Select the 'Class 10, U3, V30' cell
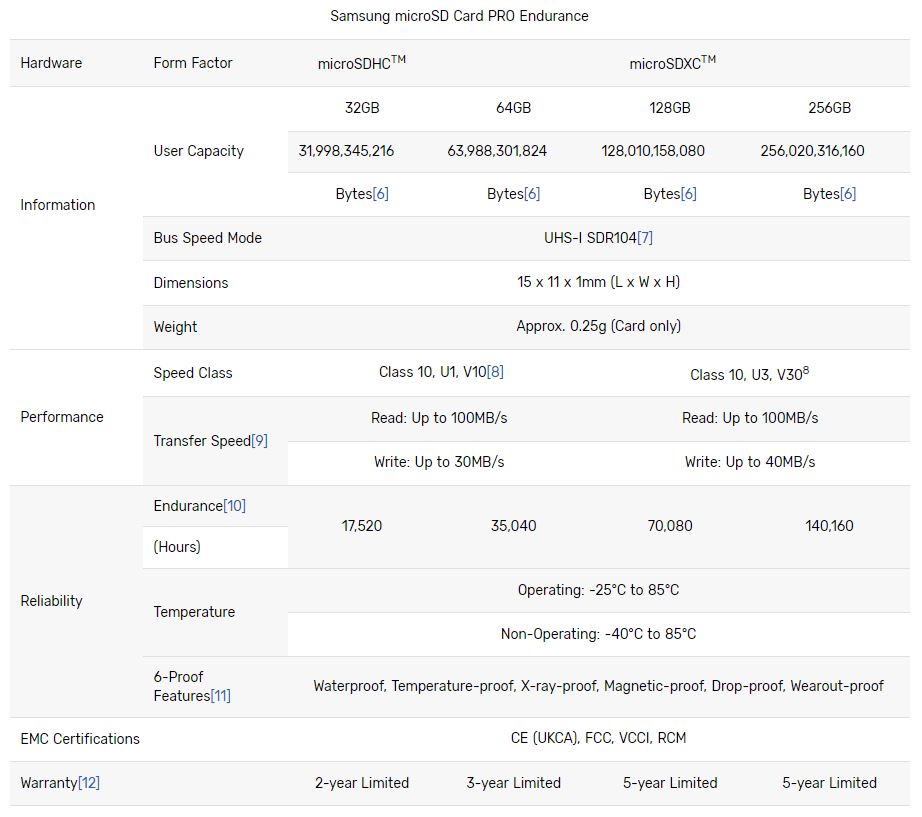Viewport: 922px width, 817px height. click(750, 374)
